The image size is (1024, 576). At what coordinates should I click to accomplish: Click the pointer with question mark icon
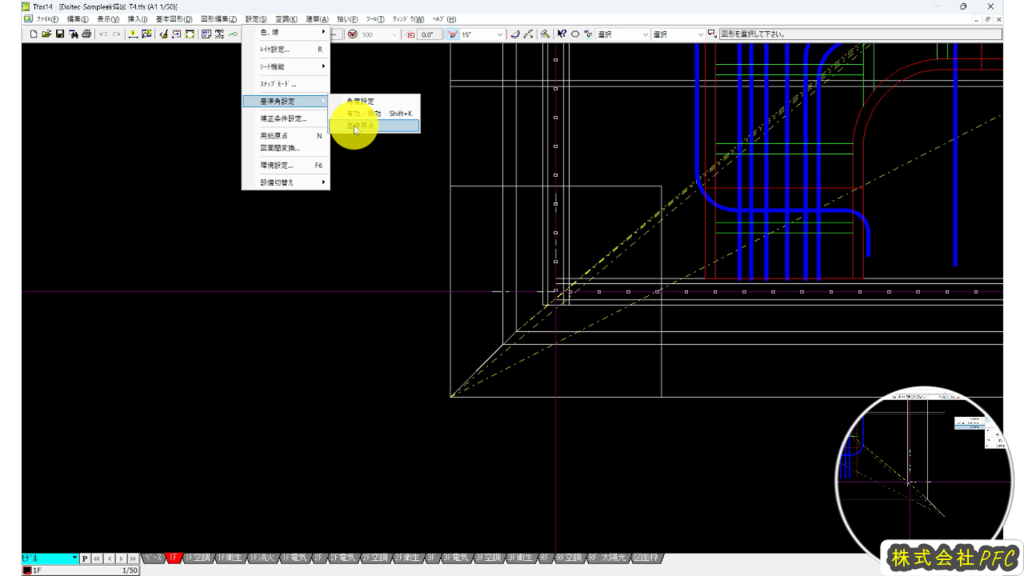[x=562, y=34]
